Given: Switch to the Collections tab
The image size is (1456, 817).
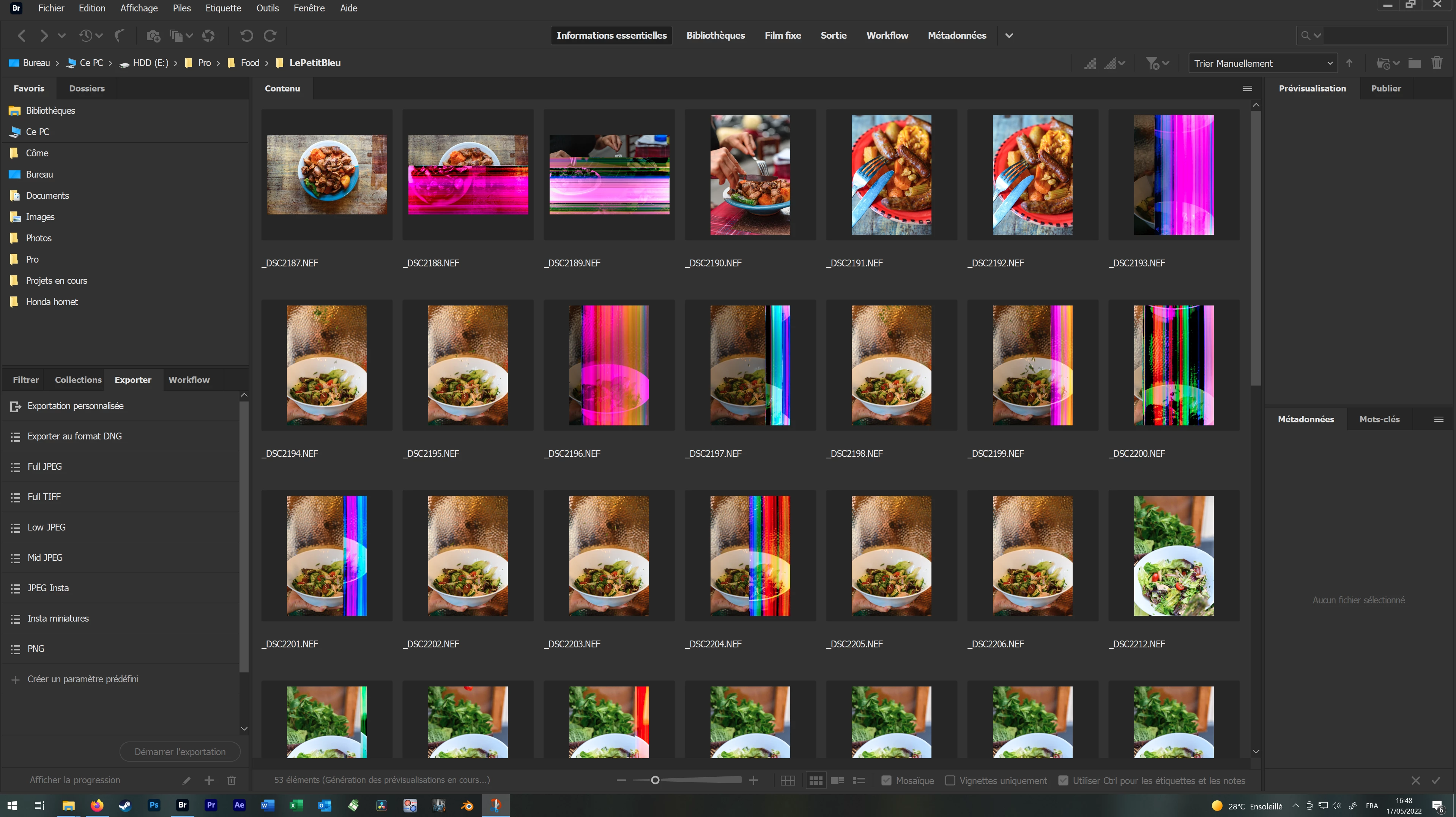Looking at the screenshot, I should point(78,380).
